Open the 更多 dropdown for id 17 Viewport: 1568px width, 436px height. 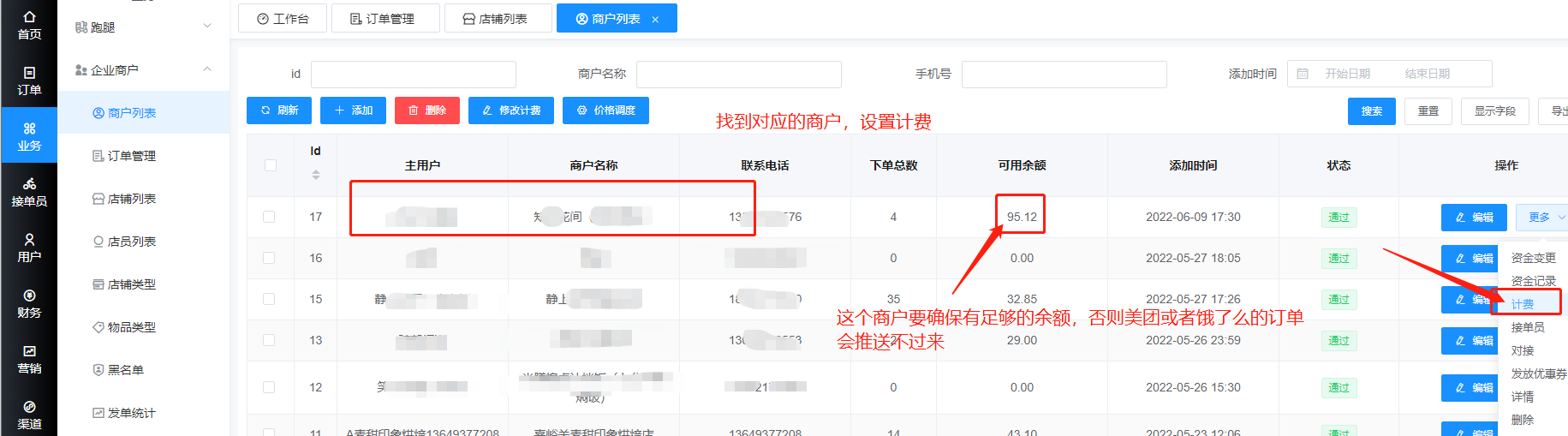pyautogui.click(x=1543, y=218)
